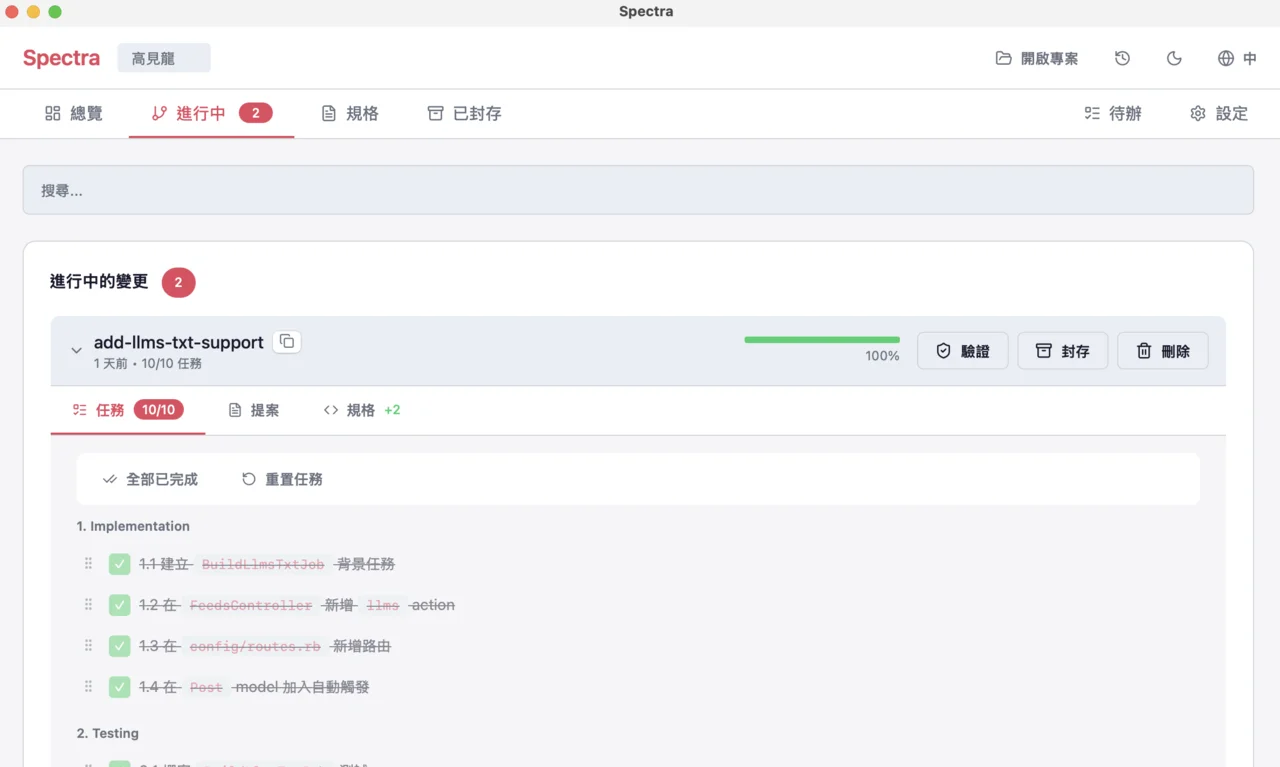Click the 刪除 delete button

point(1162,351)
